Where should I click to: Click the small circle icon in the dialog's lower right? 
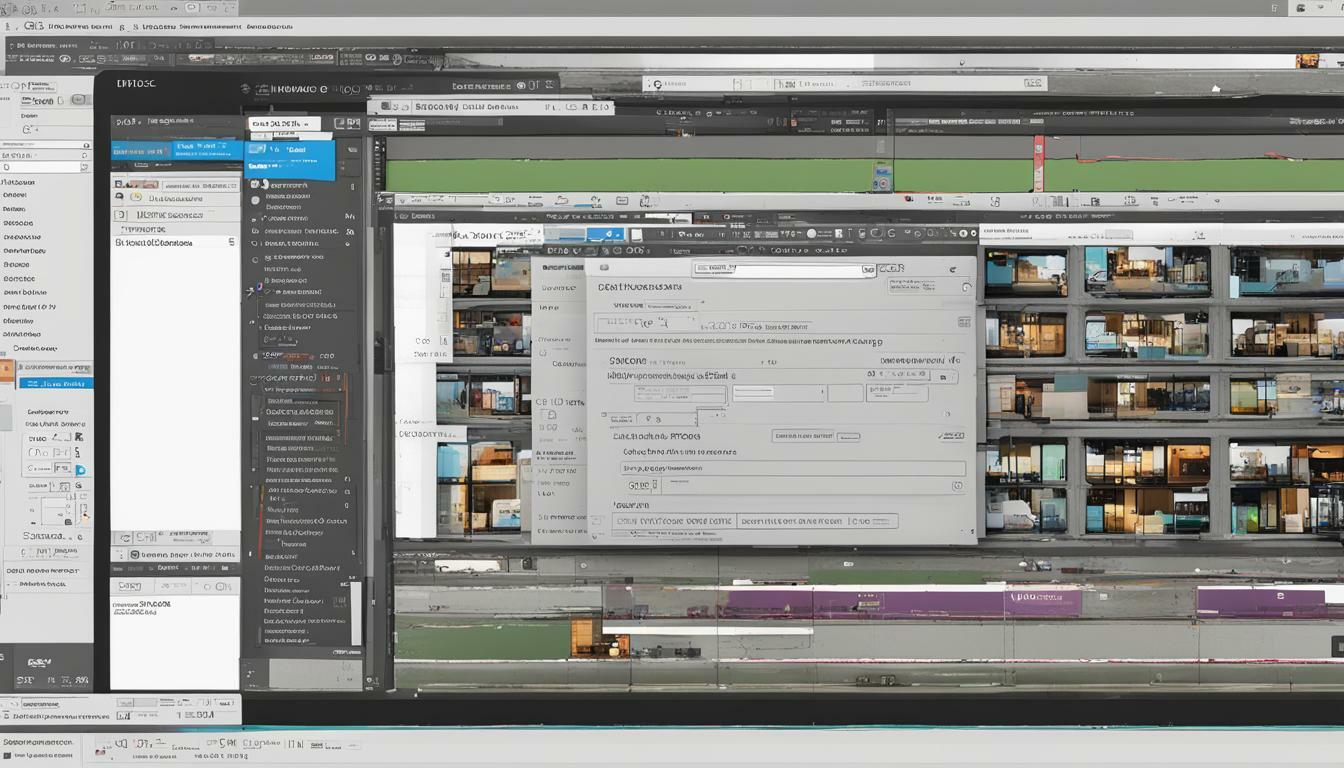[957, 486]
